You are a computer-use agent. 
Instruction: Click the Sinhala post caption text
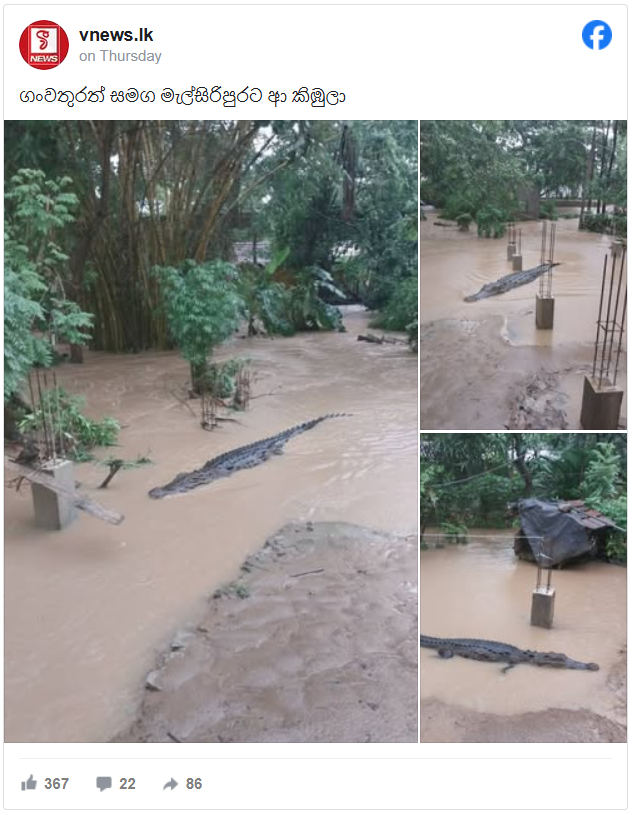pyautogui.click(x=182, y=97)
